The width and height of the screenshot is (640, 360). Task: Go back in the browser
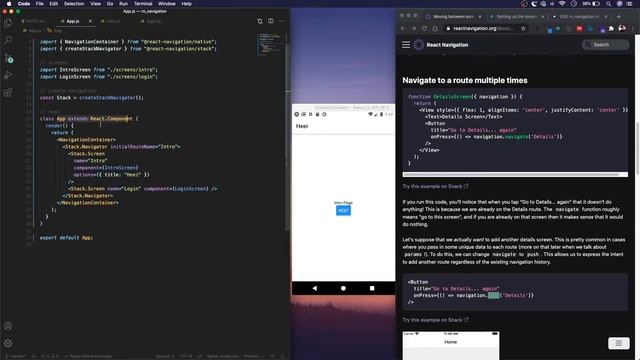pos(403,29)
